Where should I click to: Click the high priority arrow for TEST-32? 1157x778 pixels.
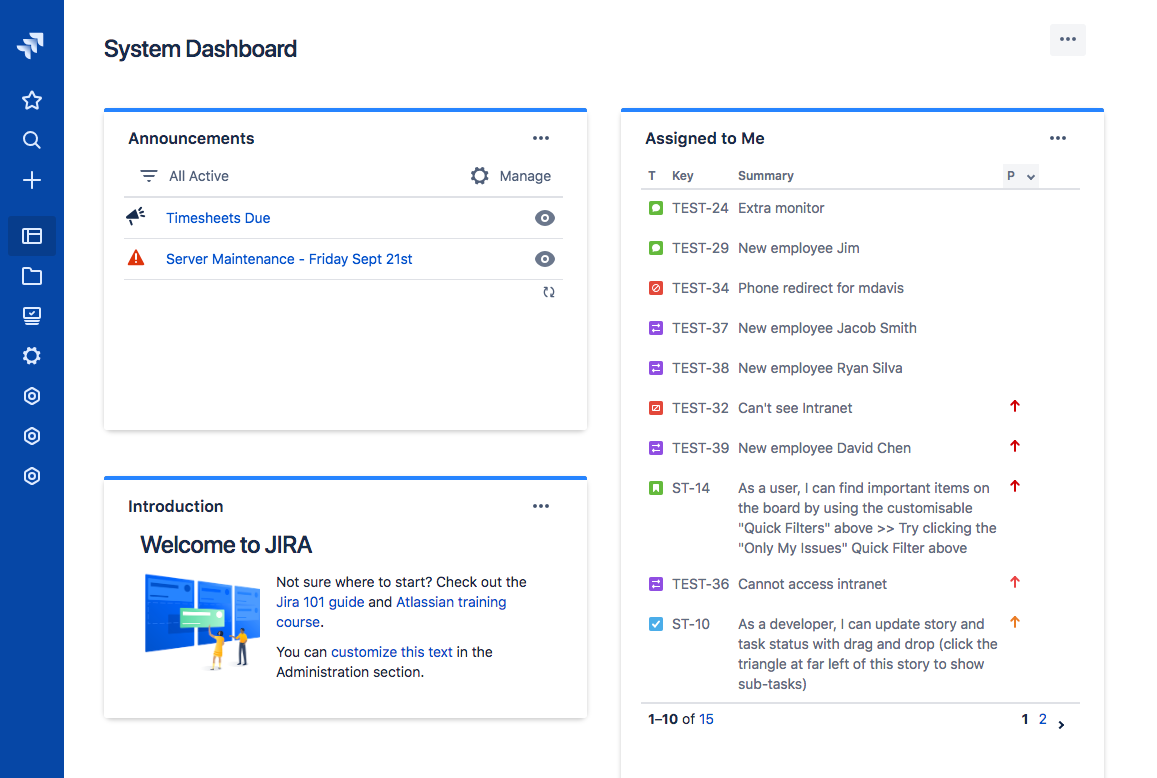tap(1015, 406)
